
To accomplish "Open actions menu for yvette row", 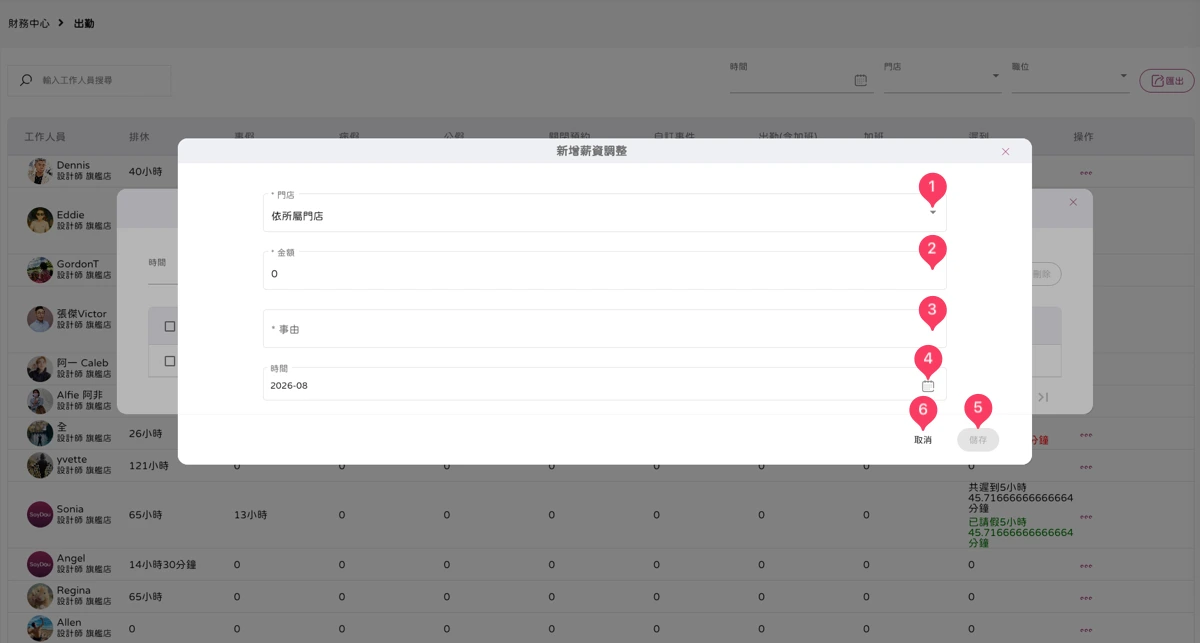I will click(x=1085, y=466).
